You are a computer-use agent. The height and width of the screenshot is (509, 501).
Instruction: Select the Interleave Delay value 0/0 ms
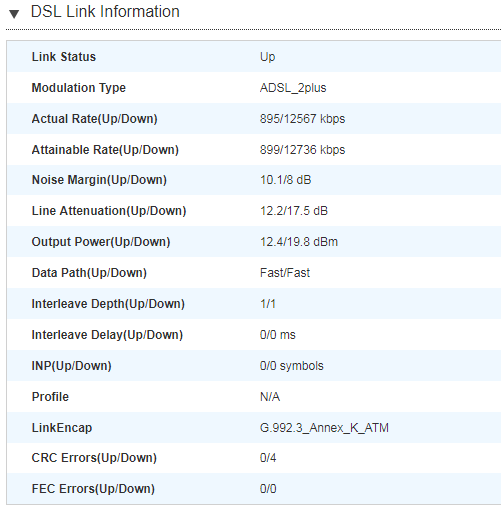pyautogui.click(x=278, y=335)
